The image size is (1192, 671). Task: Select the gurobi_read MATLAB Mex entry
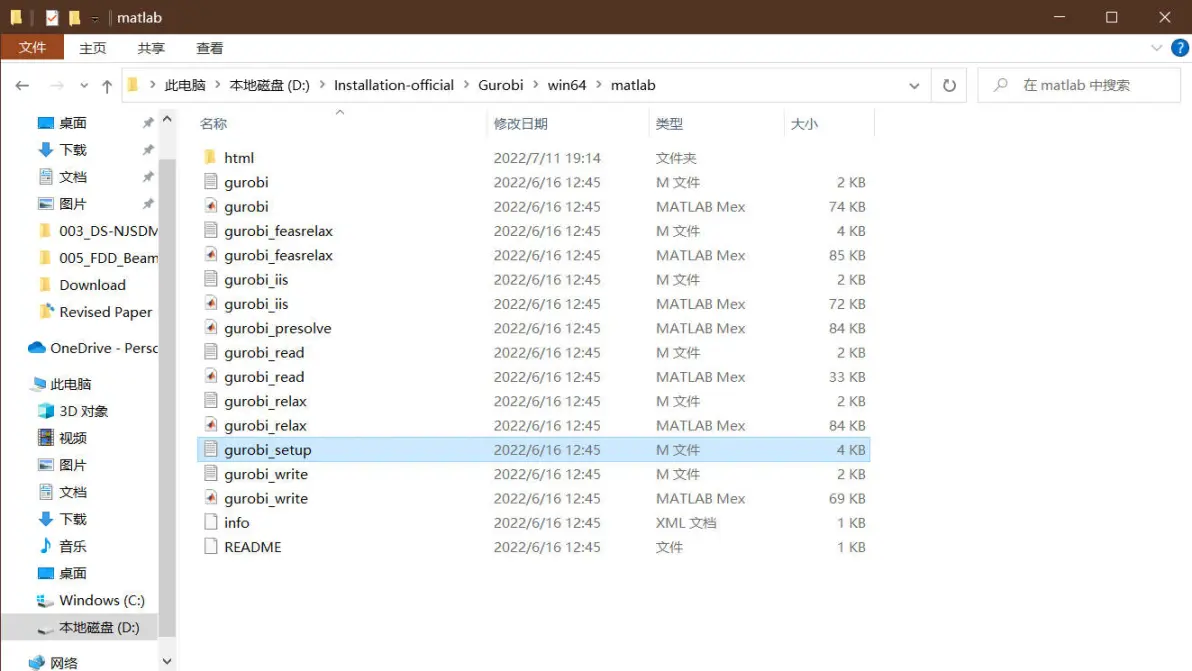point(533,376)
